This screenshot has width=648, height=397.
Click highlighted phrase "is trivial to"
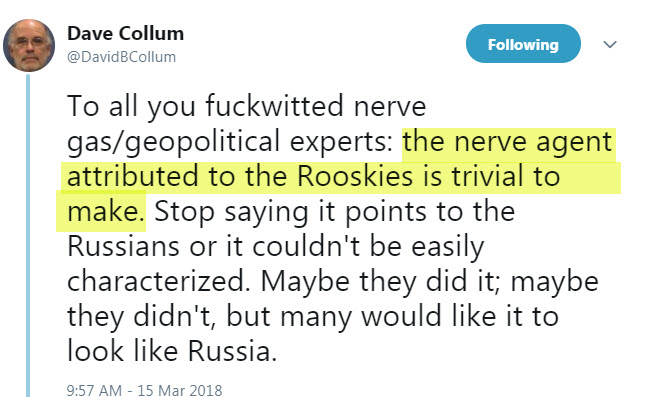click(x=491, y=176)
